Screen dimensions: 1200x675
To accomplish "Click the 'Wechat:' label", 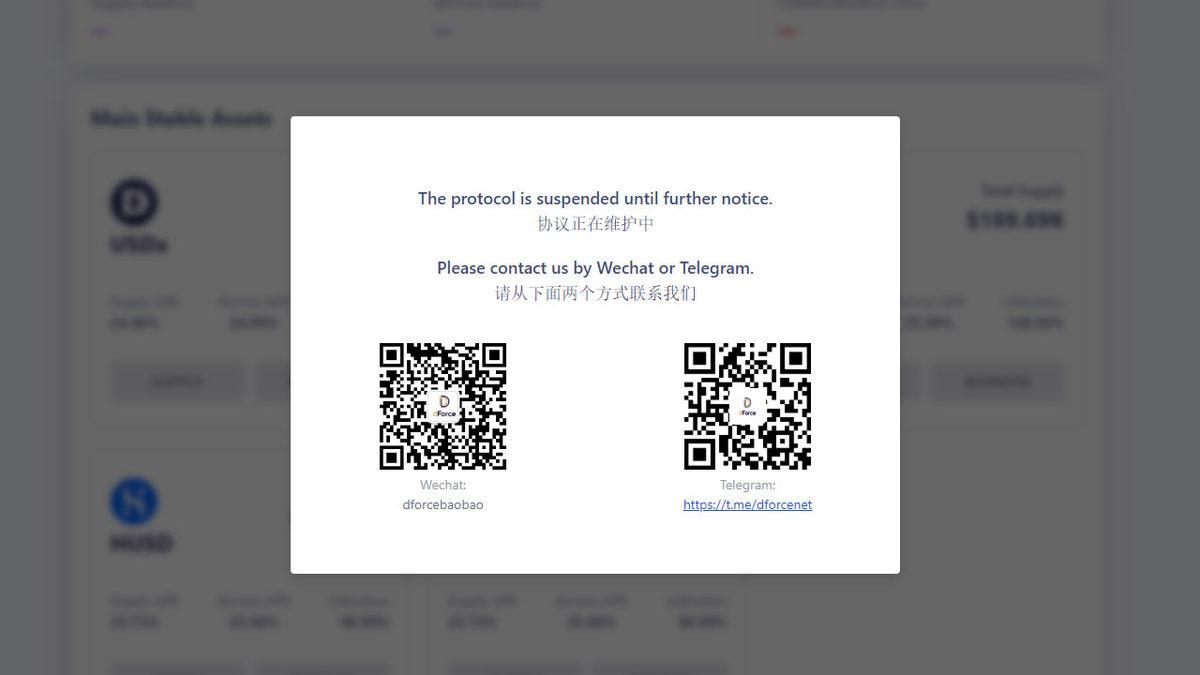I will point(443,485).
